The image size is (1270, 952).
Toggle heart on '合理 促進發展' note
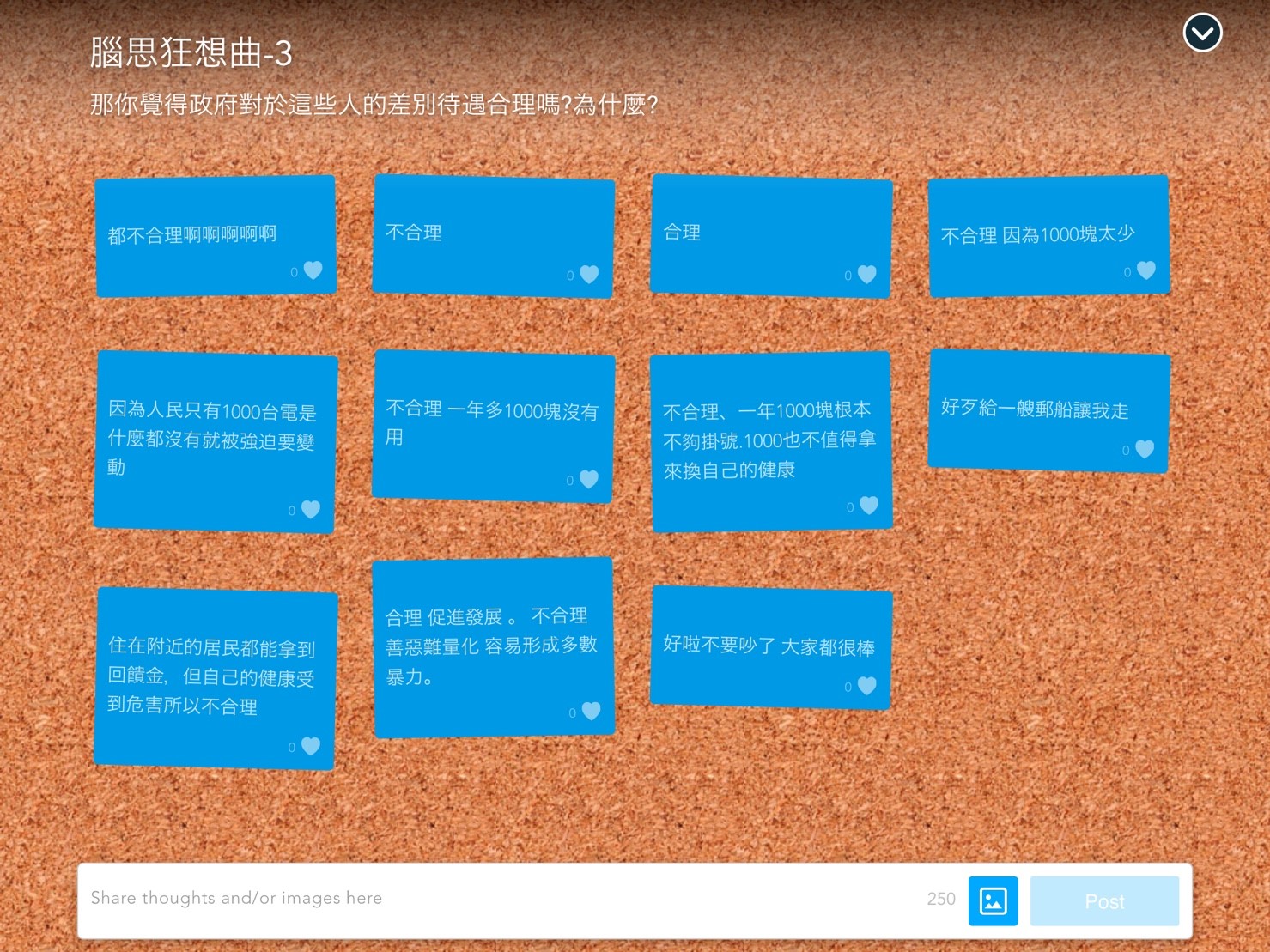coord(591,711)
